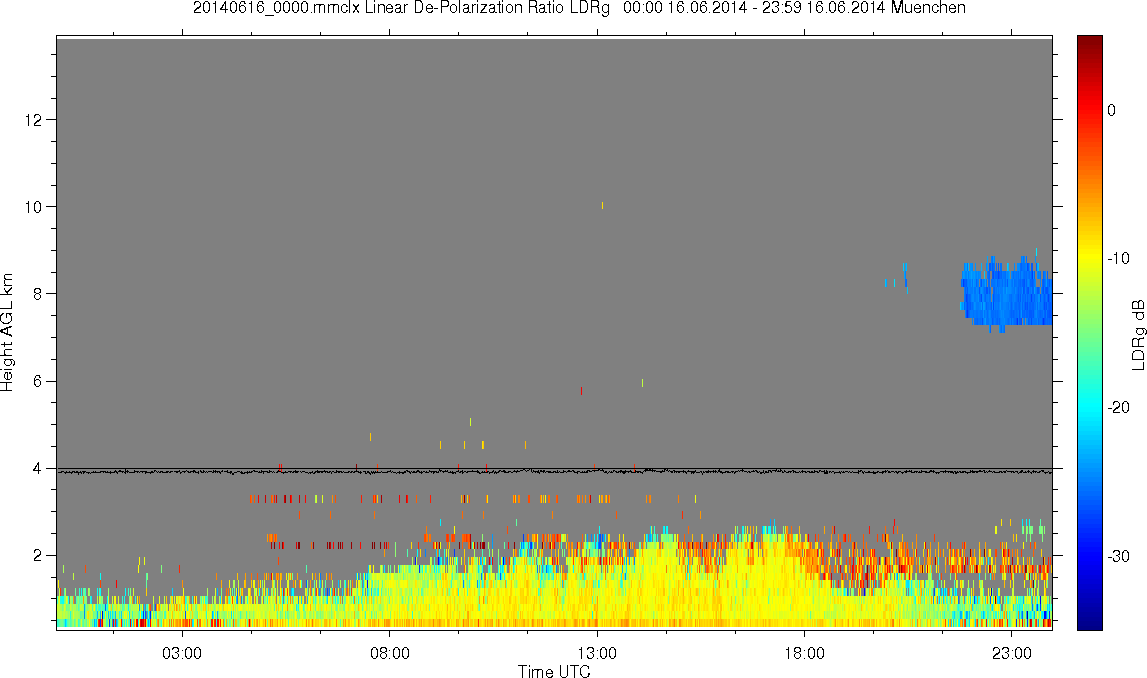Click the height tick label 4
This screenshot has width=1147, height=678.
pos(37,469)
